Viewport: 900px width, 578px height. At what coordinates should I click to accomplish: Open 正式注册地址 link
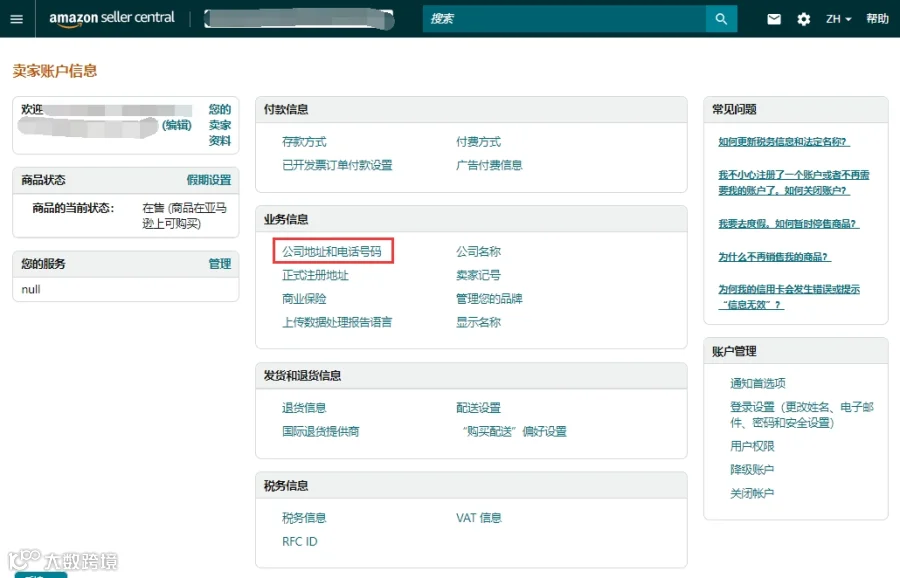point(315,275)
